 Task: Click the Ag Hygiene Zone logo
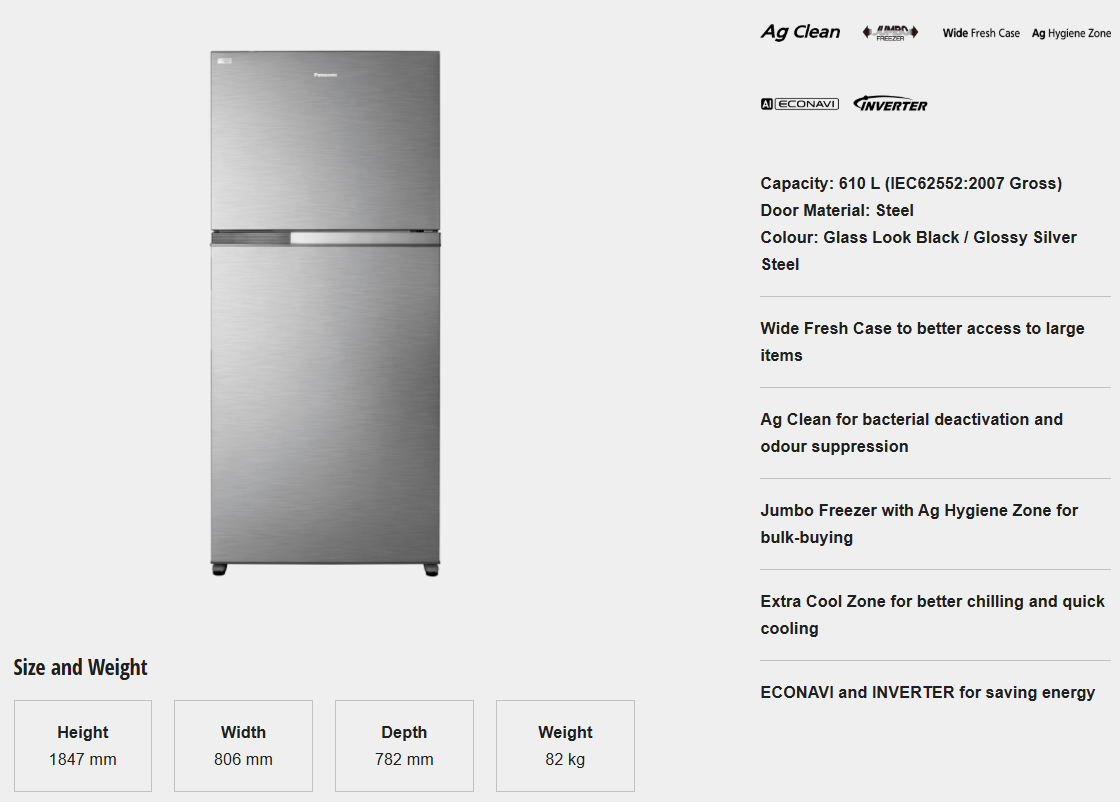(1071, 33)
